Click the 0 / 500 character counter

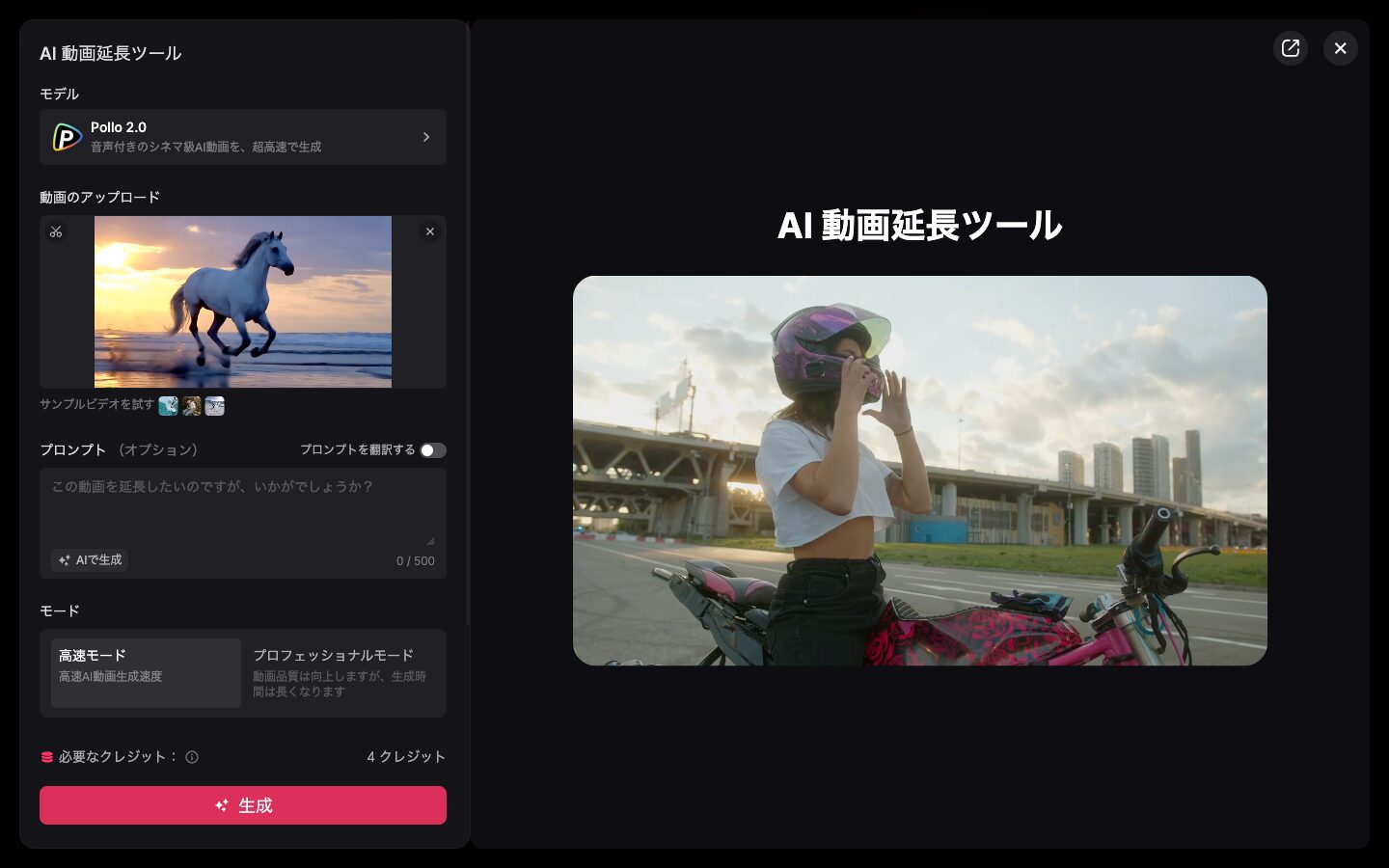[x=416, y=561]
